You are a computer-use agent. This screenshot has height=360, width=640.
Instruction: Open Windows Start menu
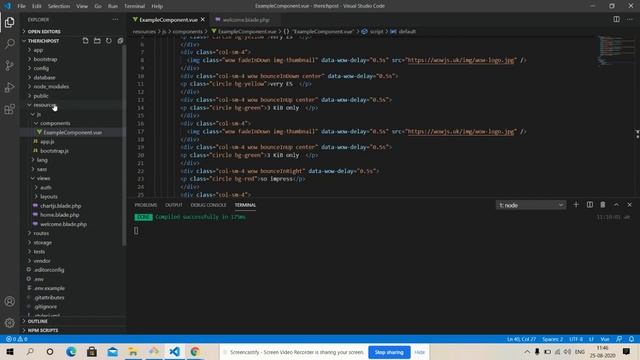(10, 352)
